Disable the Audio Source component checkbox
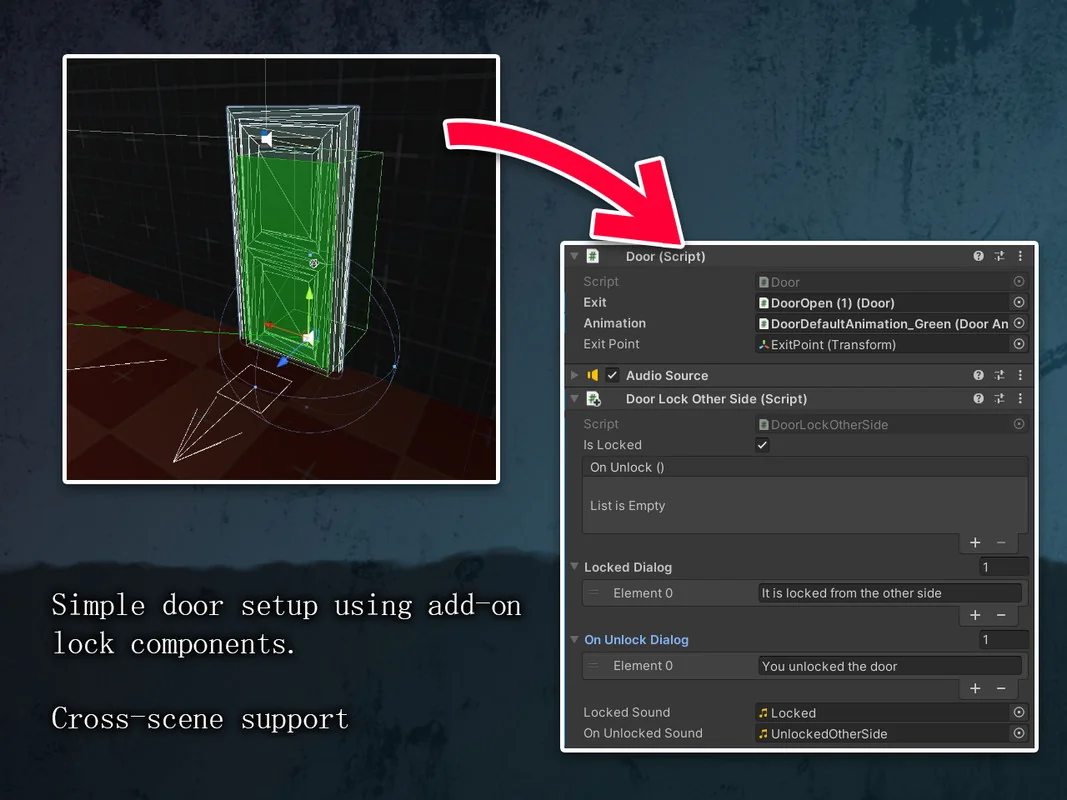The width and height of the screenshot is (1067, 800). click(x=613, y=376)
